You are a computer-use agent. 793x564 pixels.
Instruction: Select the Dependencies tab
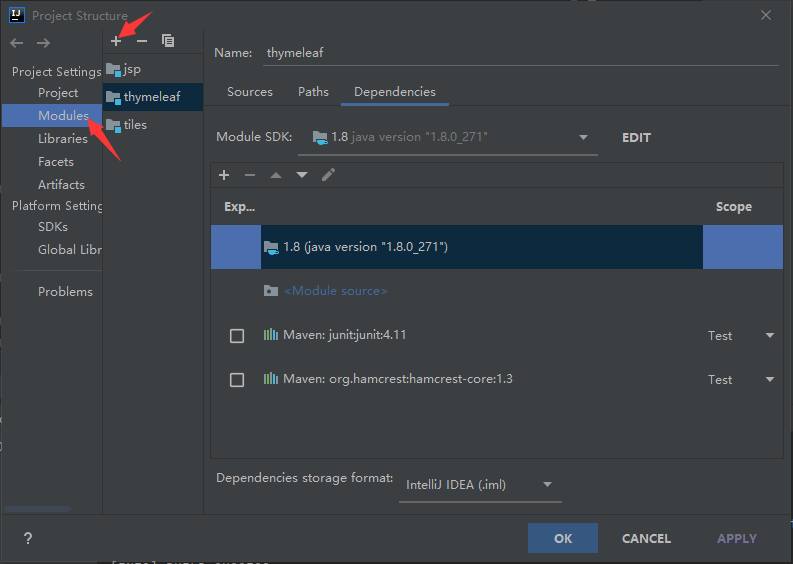pos(394,92)
